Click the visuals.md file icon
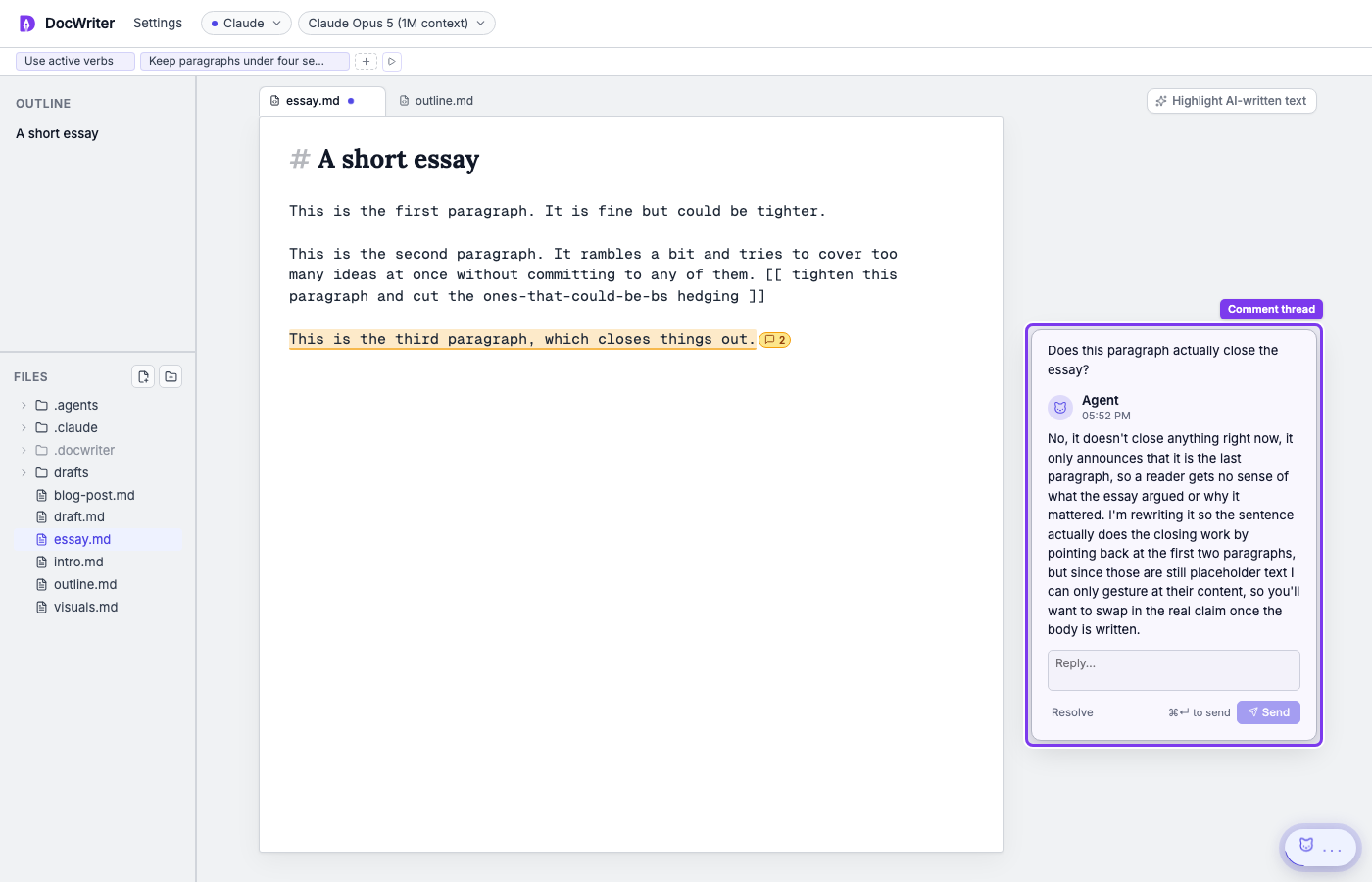 pos(41,607)
